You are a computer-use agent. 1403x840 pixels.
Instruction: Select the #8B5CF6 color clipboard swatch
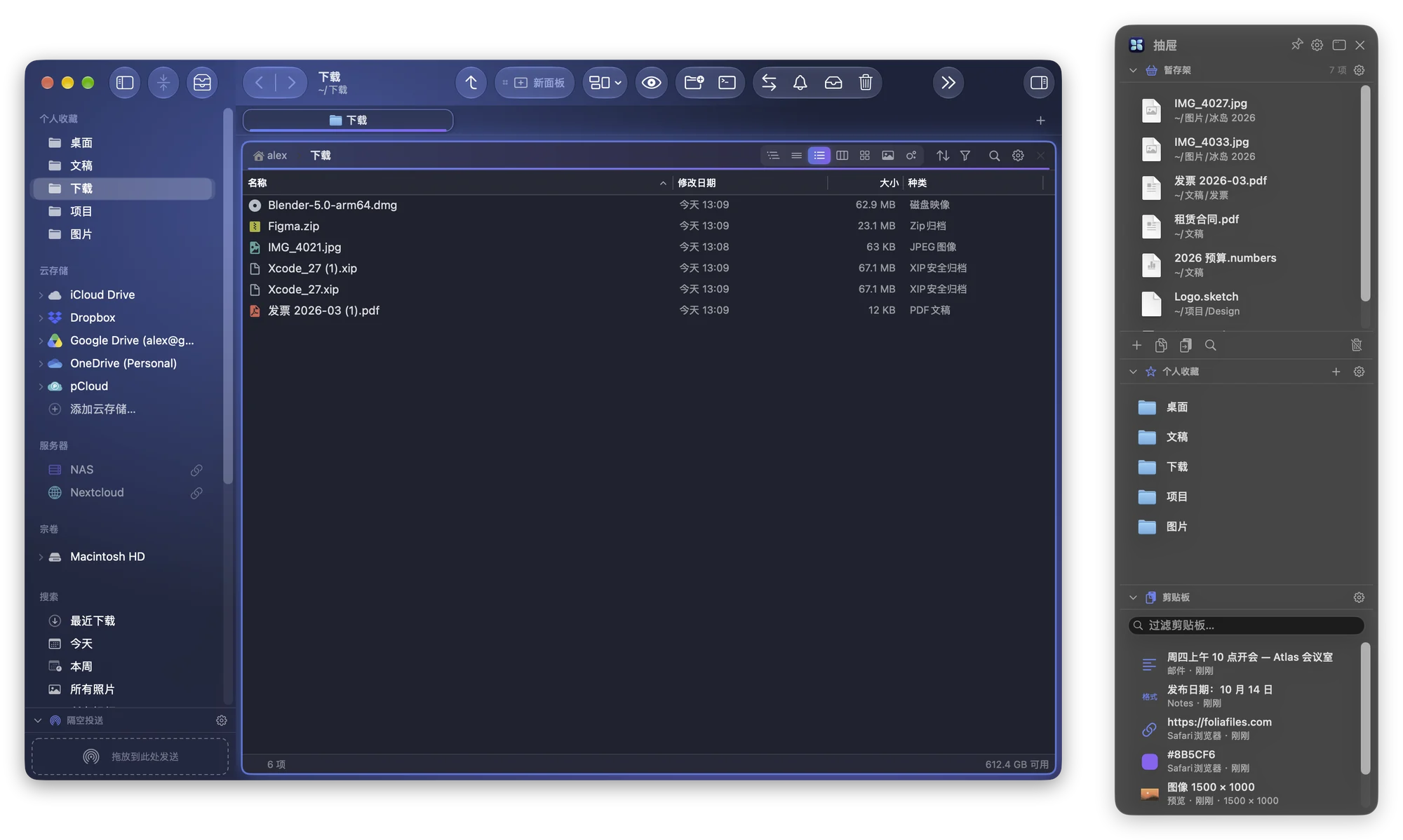(x=1150, y=761)
